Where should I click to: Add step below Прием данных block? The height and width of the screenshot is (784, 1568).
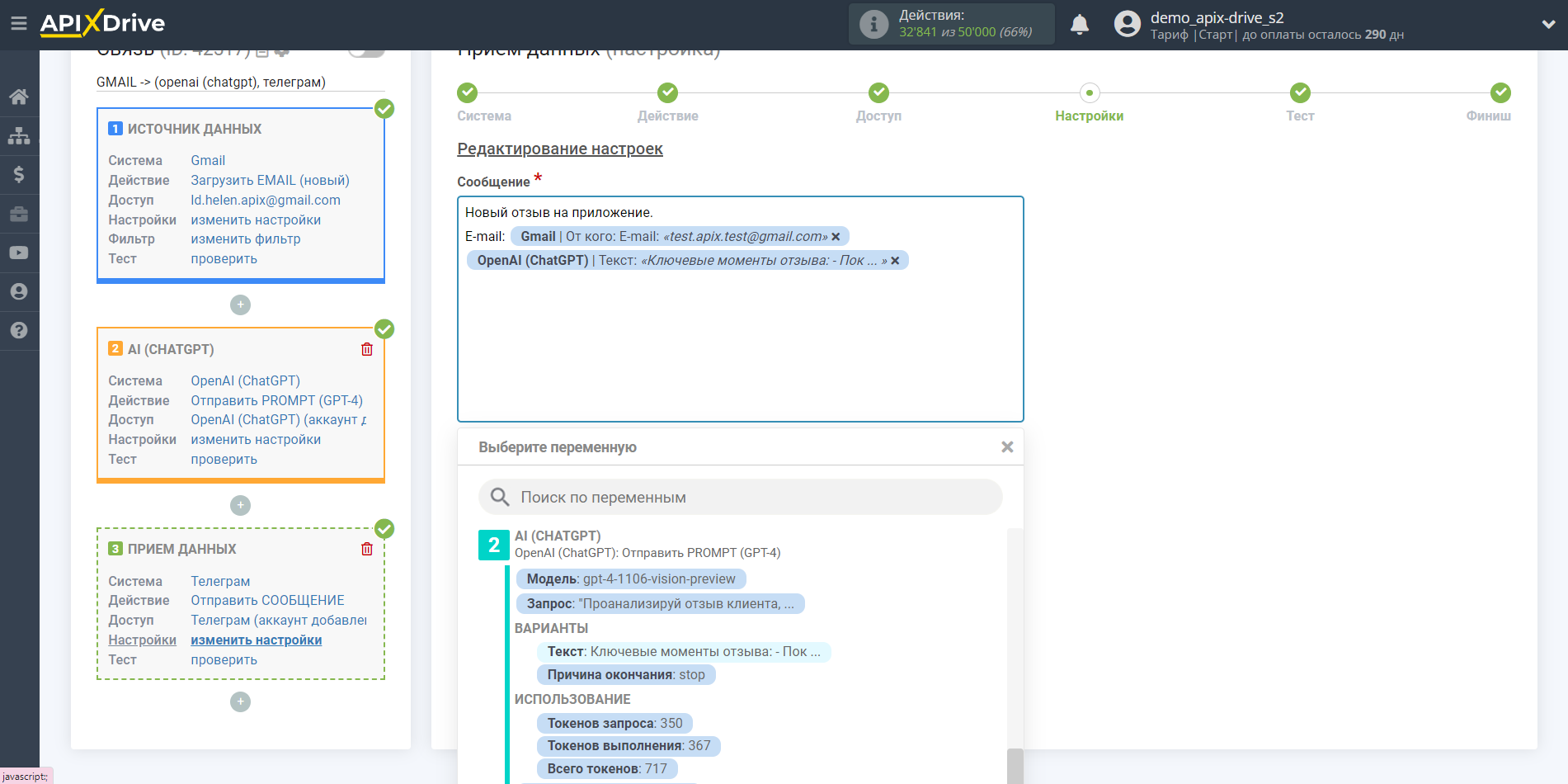click(x=240, y=701)
